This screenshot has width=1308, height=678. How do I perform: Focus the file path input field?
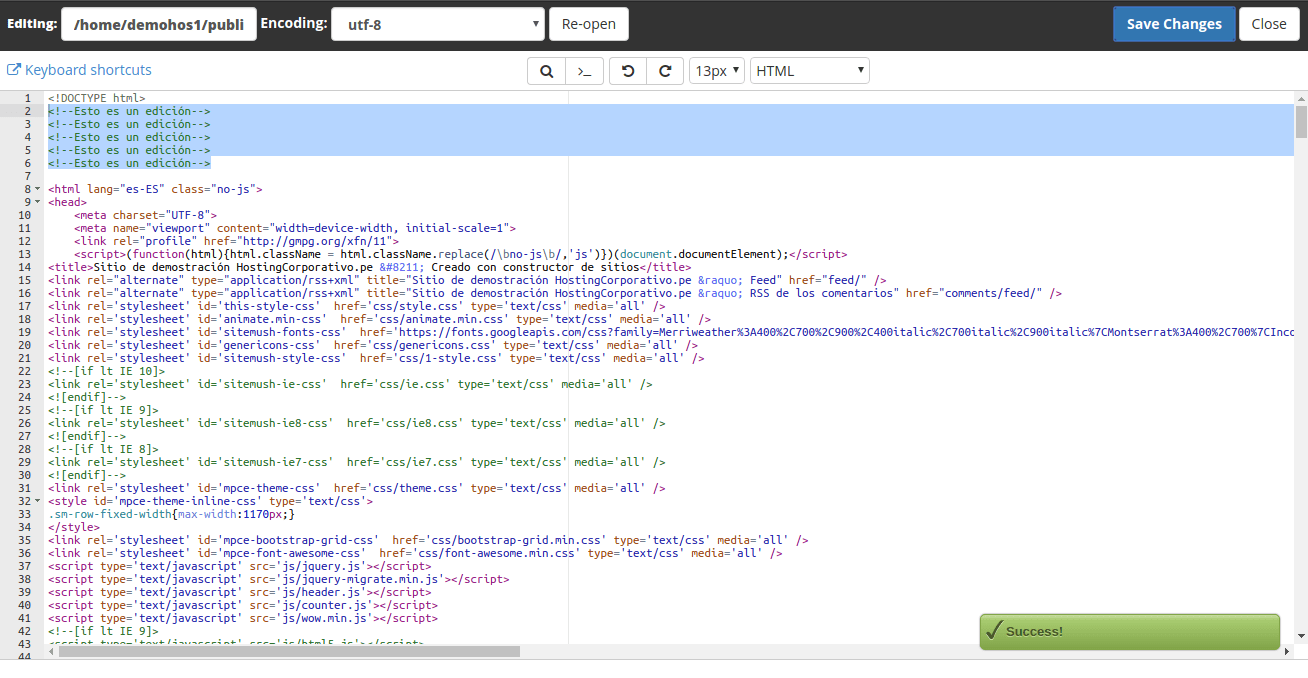point(159,24)
